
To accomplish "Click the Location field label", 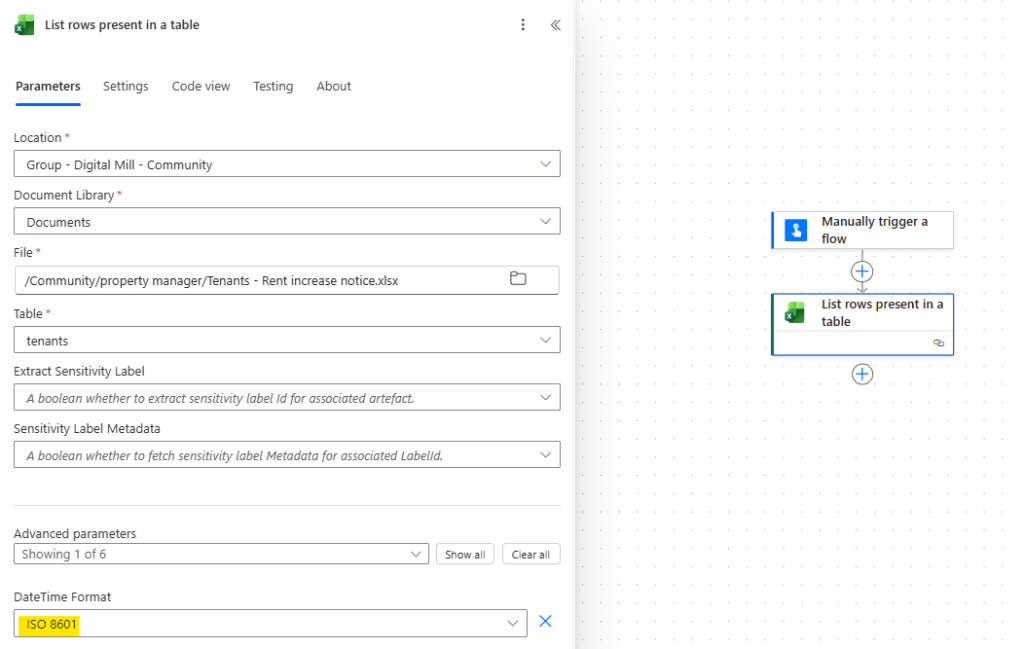I will pos(38,138).
